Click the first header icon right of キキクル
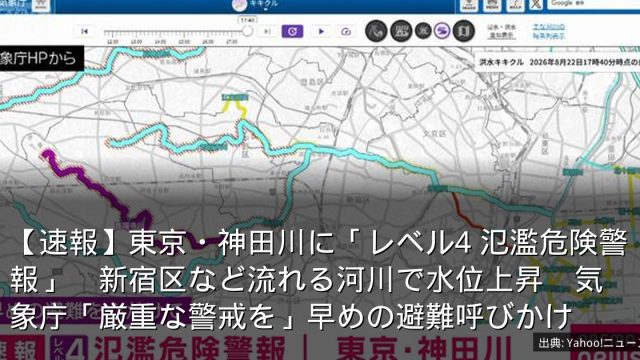Screen dimensions: 640x360 [469, 5]
